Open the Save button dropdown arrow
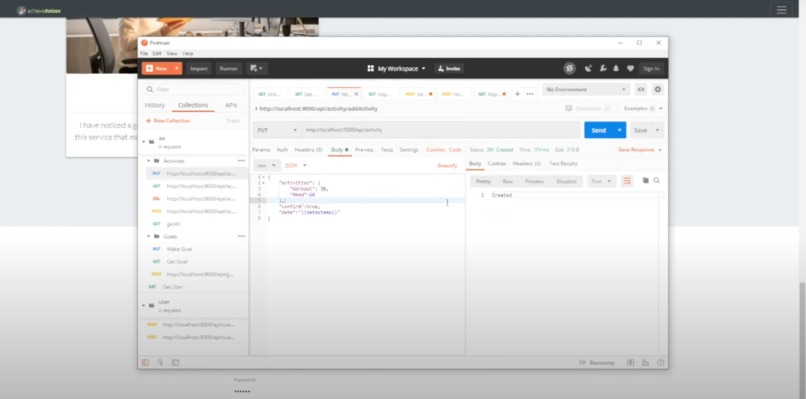 click(x=657, y=130)
